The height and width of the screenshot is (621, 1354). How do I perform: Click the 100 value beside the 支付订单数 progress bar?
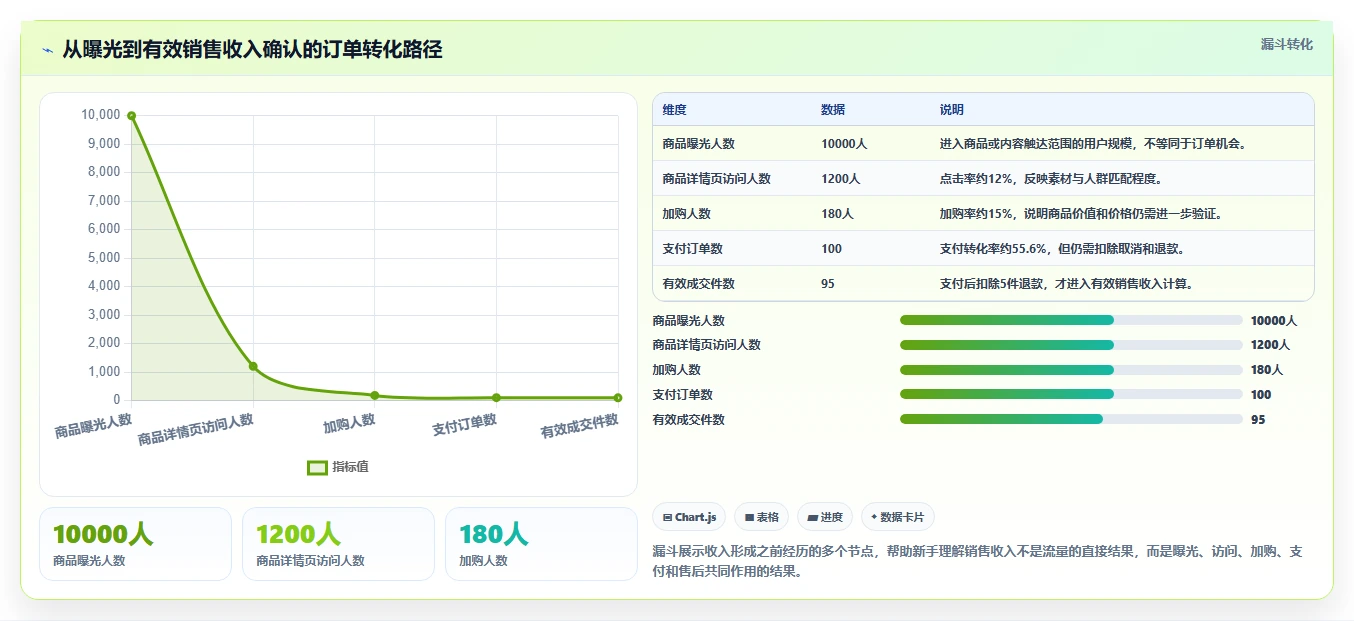(x=1261, y=395)
